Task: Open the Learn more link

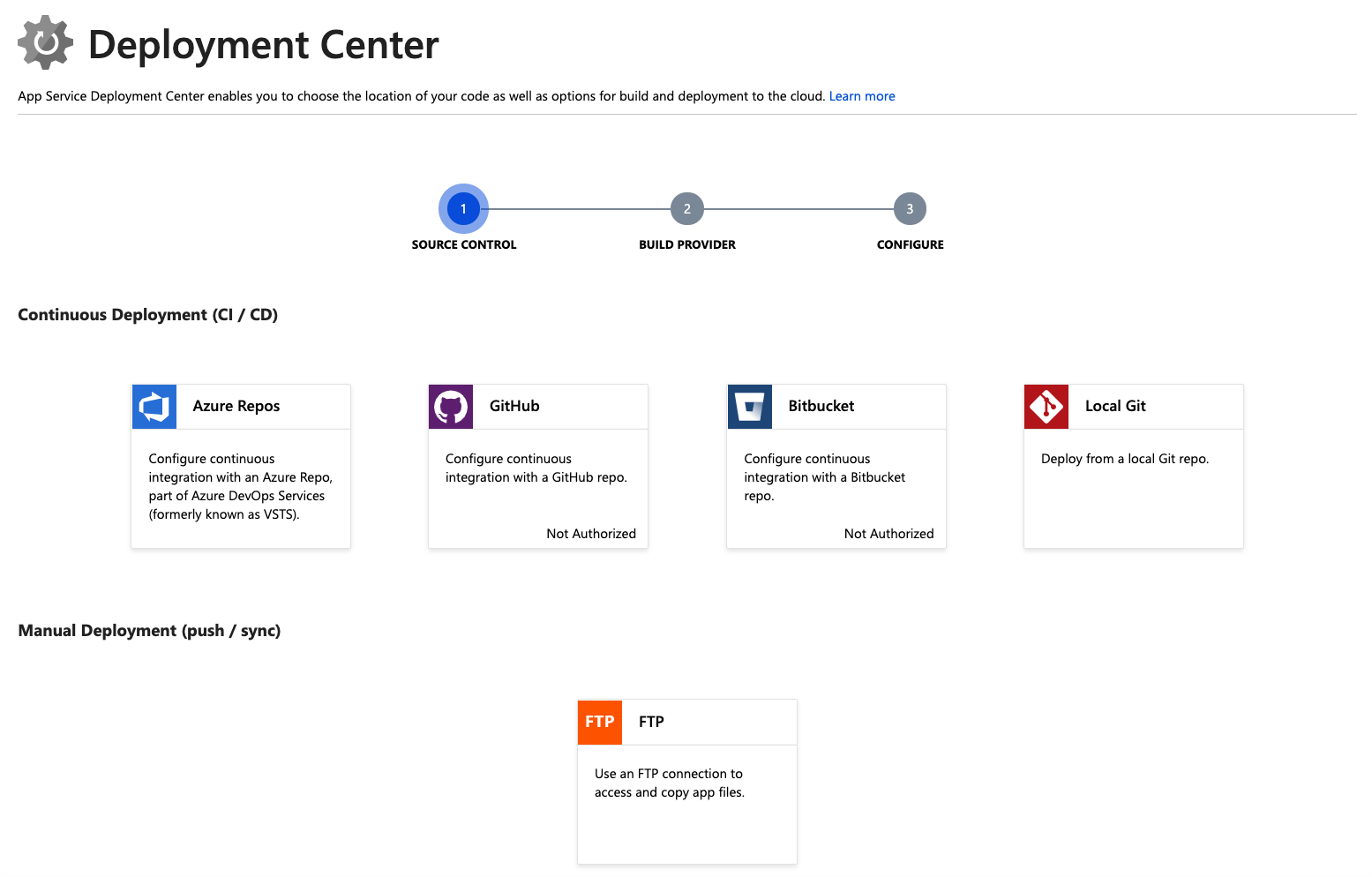Action: [x=861, y=95]
